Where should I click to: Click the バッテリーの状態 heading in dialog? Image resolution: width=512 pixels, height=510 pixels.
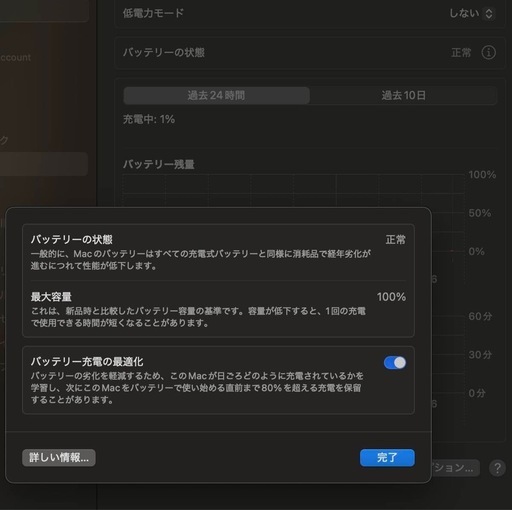tap(72, 239)
